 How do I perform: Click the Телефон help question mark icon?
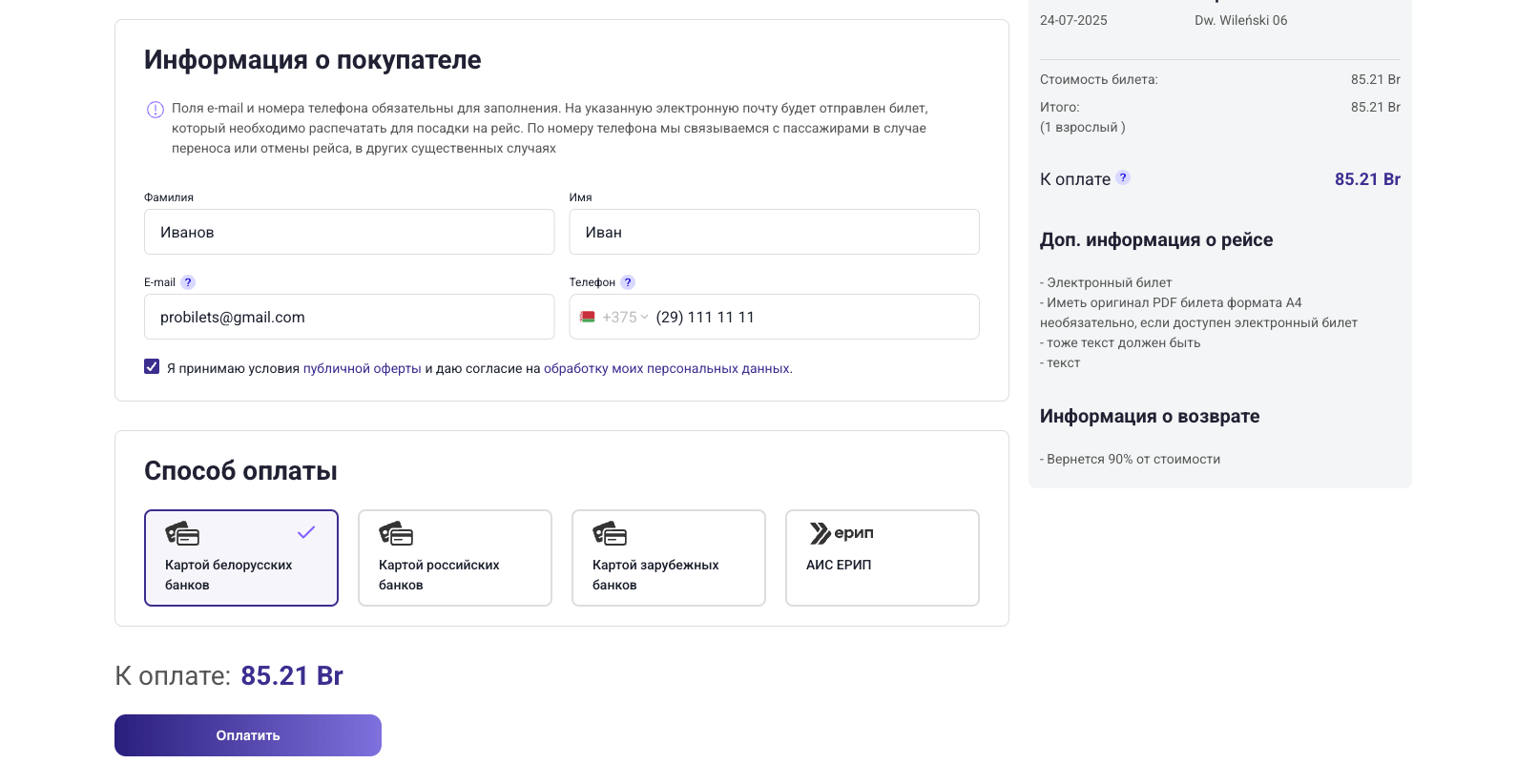627,282
